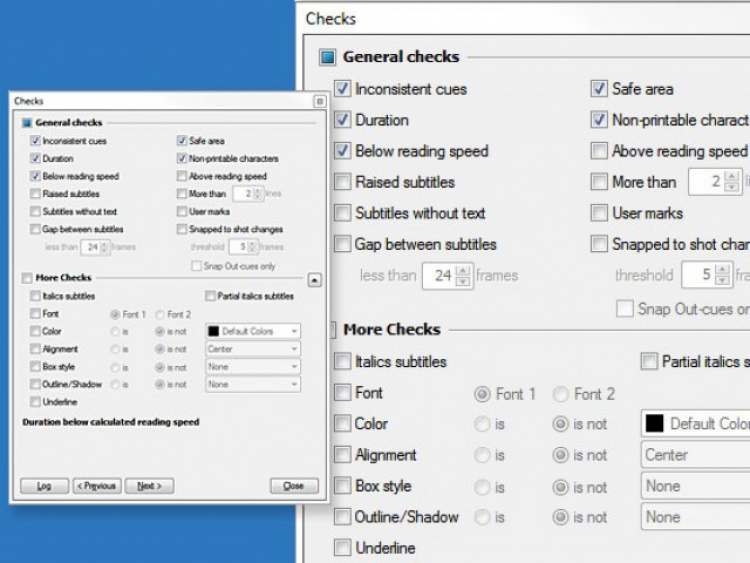750x563 pixels.
Task: Select Font 1 radio in the small dialog
Action: [x=115, y=315]
